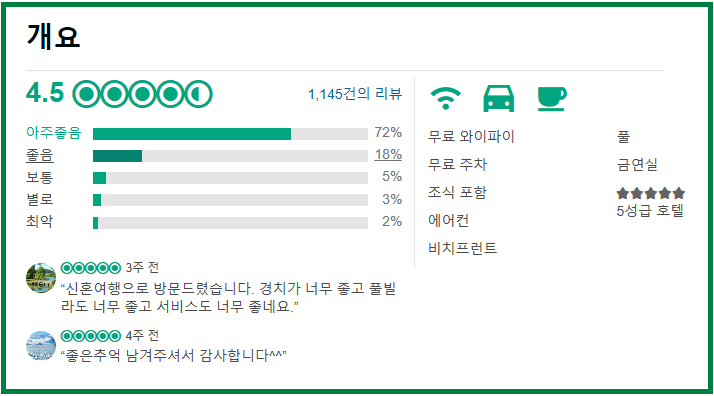
Task: Open the 신혼여행 review text
Action: coord(229,297)
